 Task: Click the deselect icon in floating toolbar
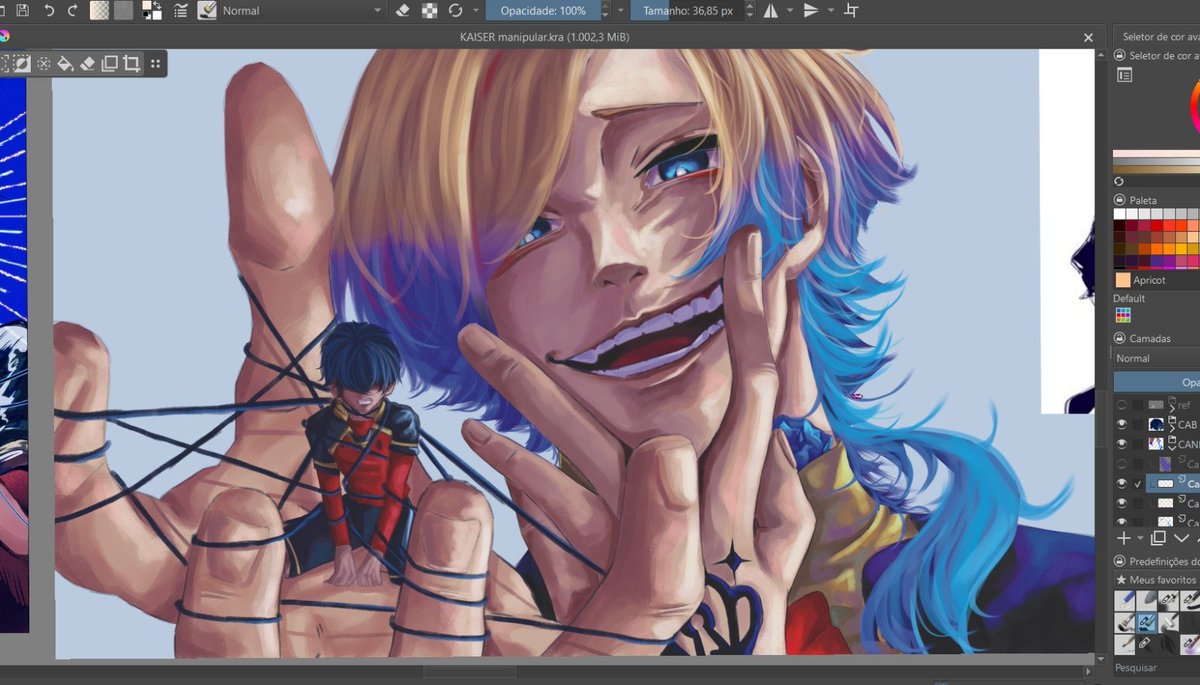click(x=44, y=63)
